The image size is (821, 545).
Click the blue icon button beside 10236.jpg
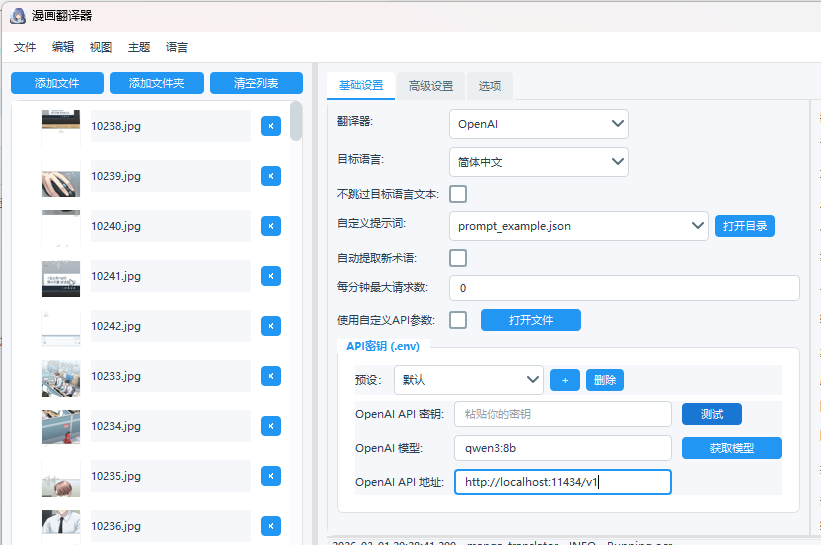[x=271, y=526]
